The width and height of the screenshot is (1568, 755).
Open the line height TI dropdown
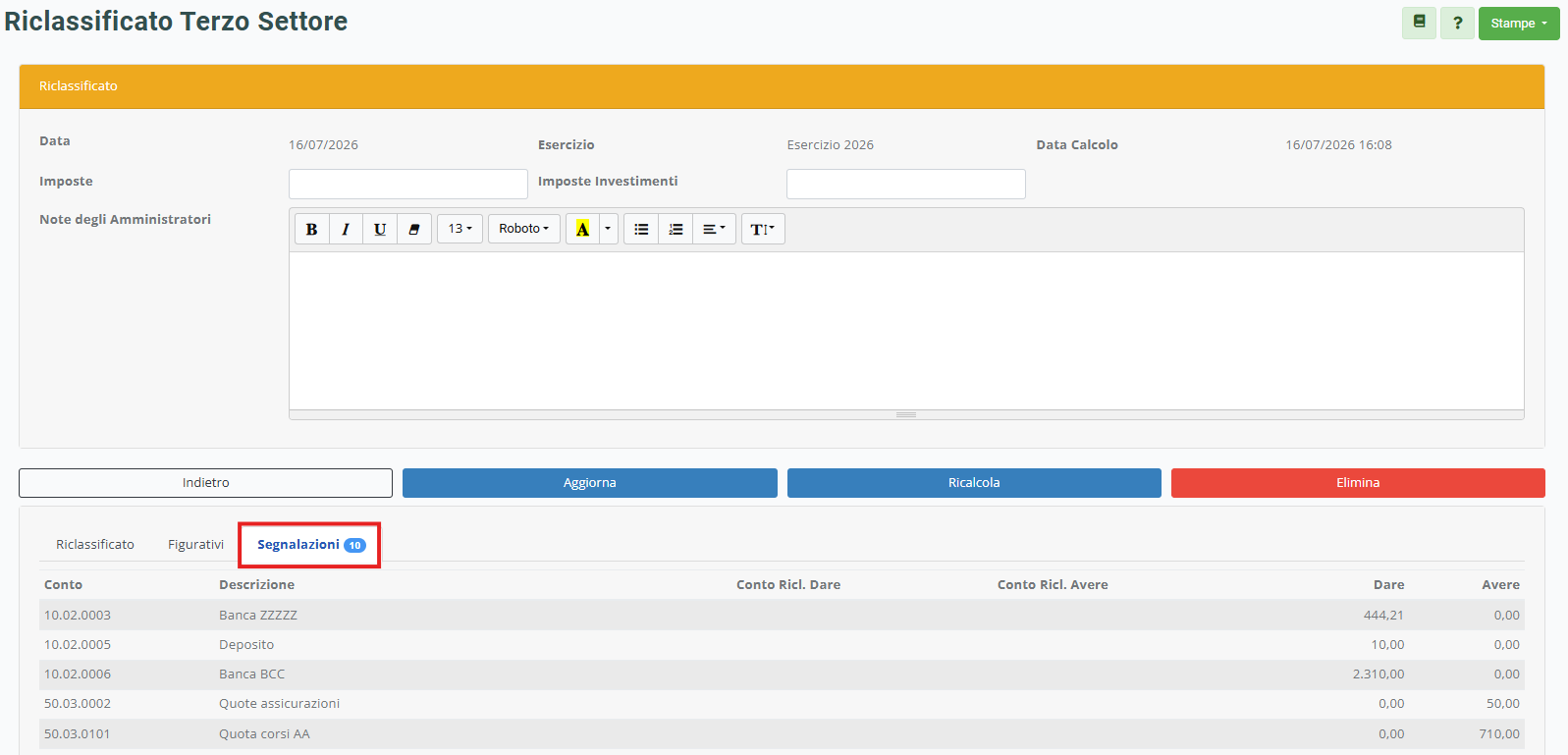763,229
